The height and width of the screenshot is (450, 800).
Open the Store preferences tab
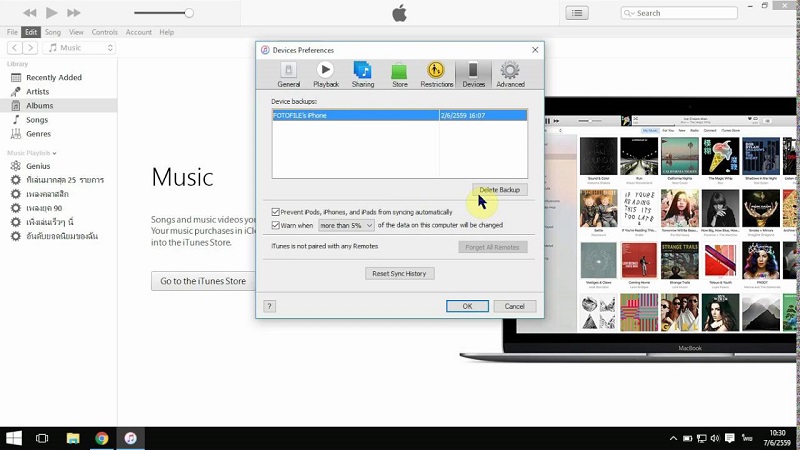[399, 74]
